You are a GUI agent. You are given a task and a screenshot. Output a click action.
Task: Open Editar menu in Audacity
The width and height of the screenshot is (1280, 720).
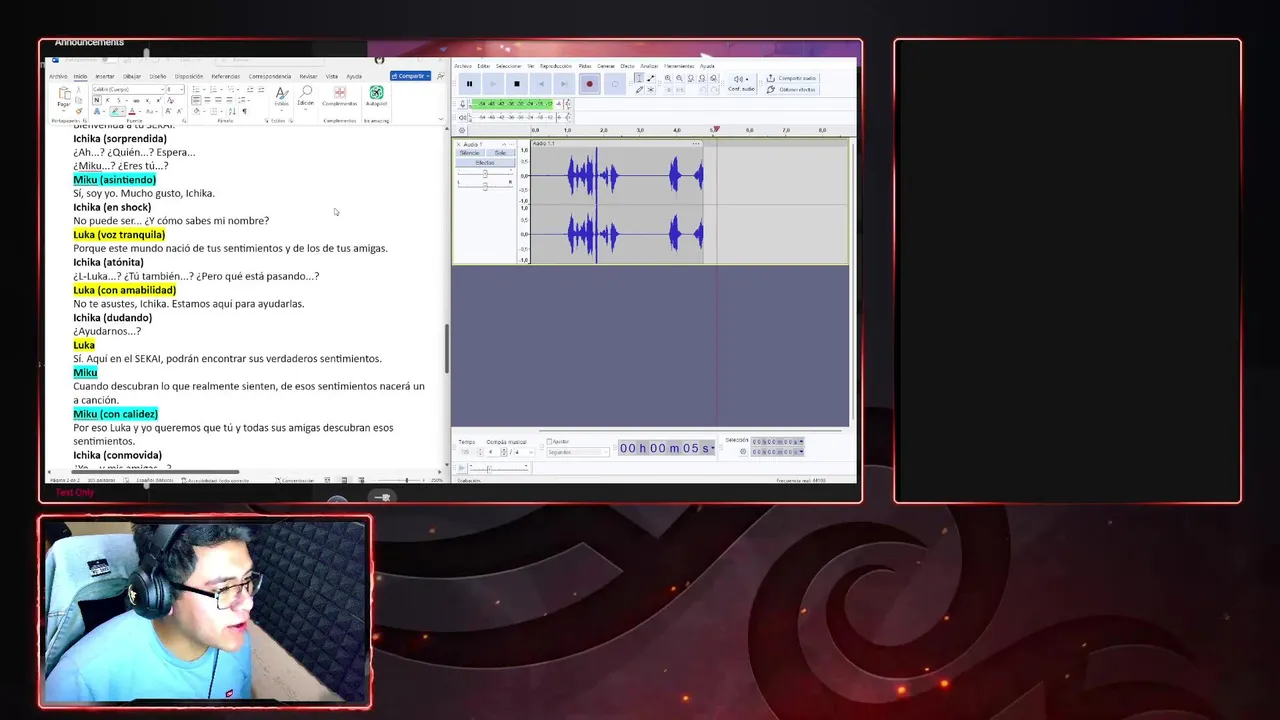tap(484, 66)
